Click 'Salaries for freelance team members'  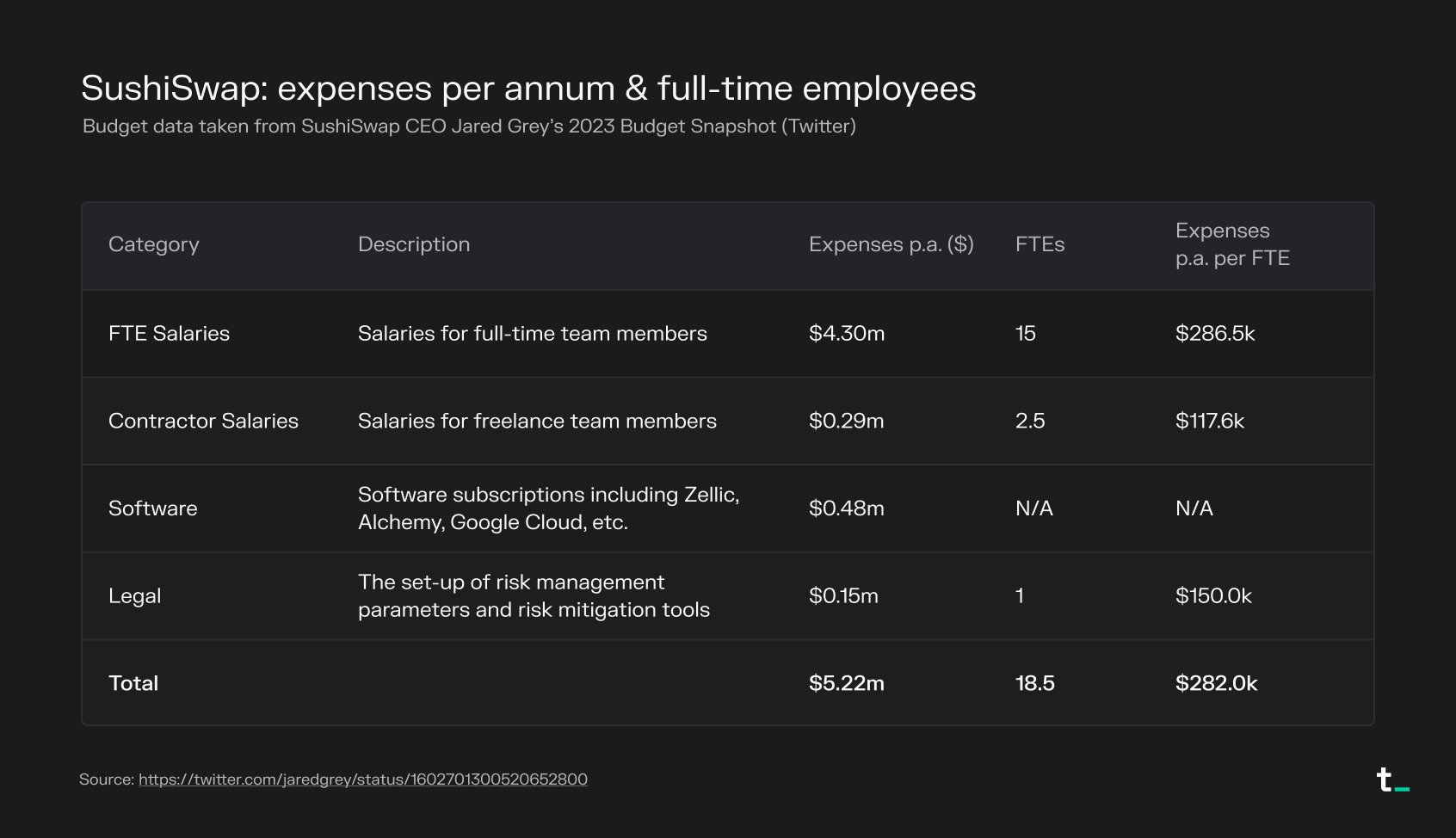coord(537,421)
